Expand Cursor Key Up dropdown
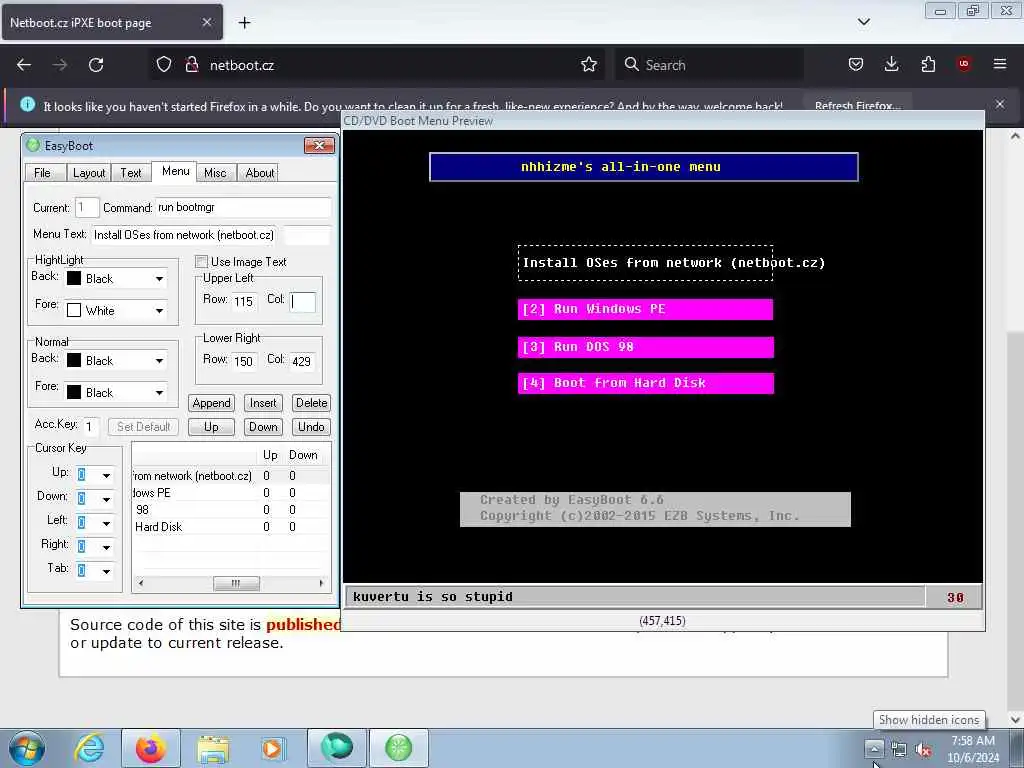Viewport: 1024px width, 768px height. click(106, 475)
